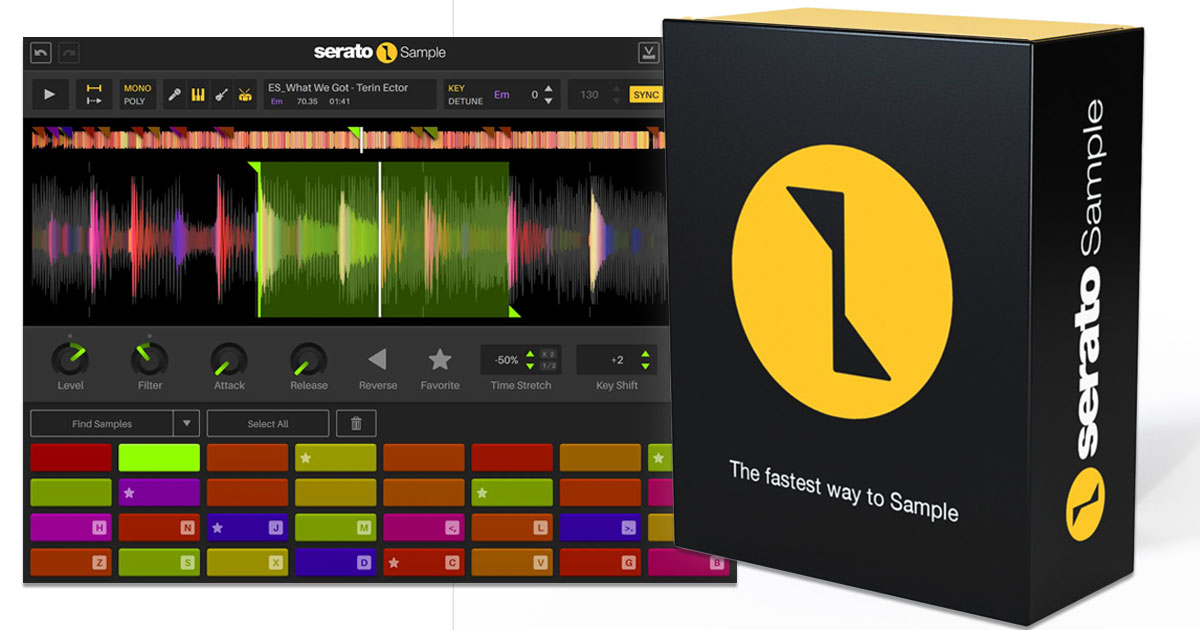
Task: Switch to KEY mode in Key/Detune control
Action: pos(458,88)
